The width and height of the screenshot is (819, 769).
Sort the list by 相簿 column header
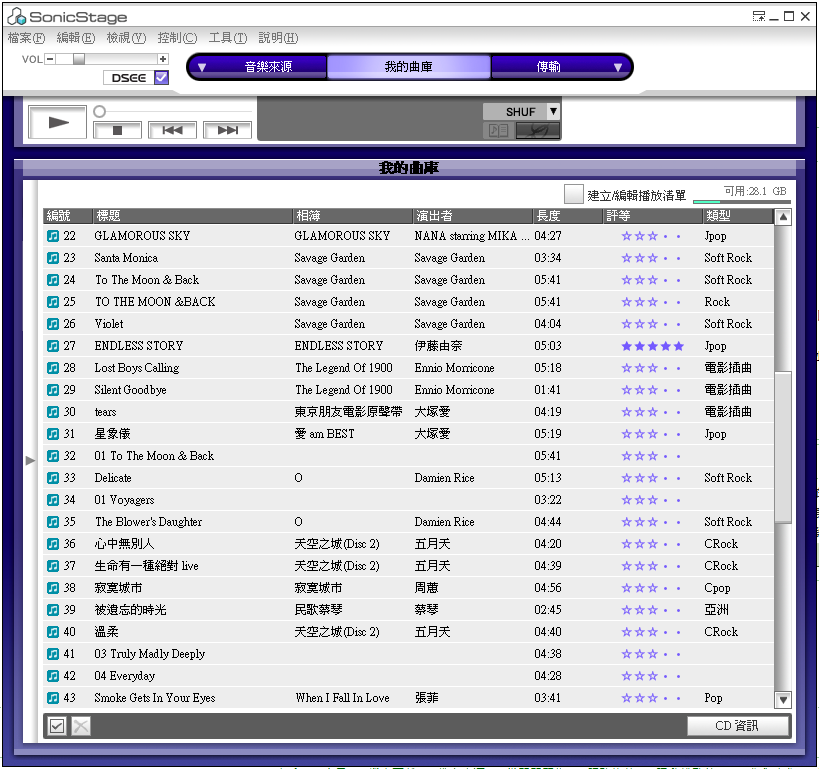(352, 216)
